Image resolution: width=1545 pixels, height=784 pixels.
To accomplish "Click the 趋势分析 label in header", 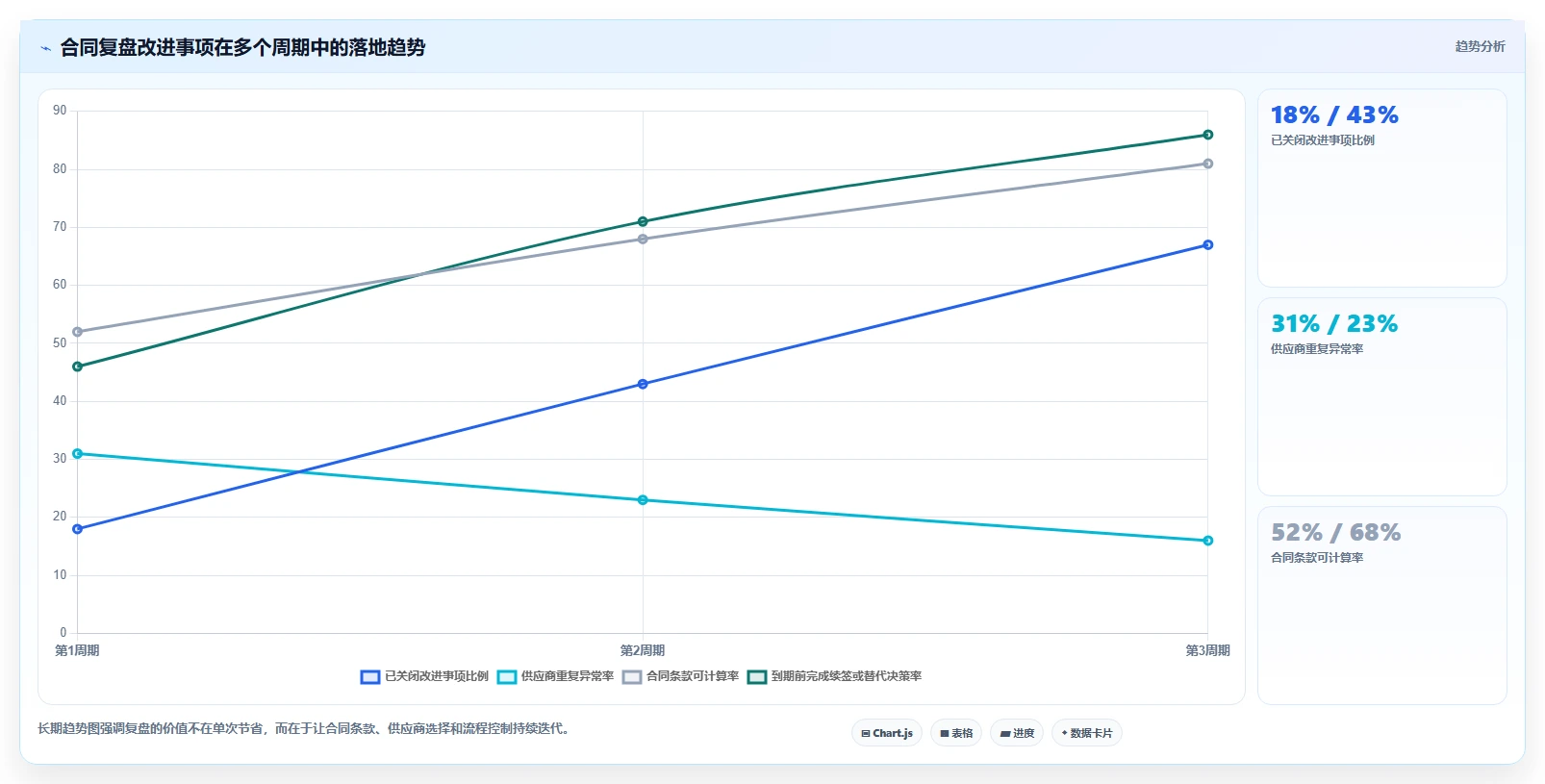I will click(1480, 46).
